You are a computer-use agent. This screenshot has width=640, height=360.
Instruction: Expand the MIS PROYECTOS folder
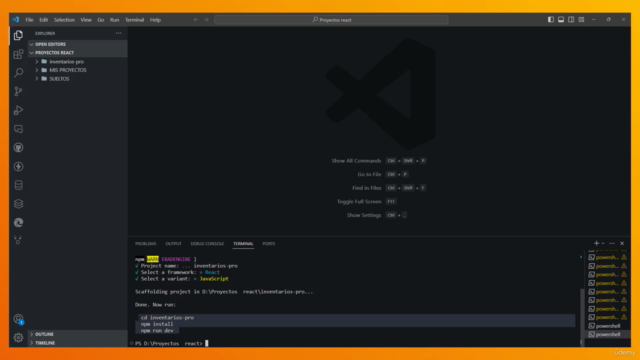tap(78, 70)
